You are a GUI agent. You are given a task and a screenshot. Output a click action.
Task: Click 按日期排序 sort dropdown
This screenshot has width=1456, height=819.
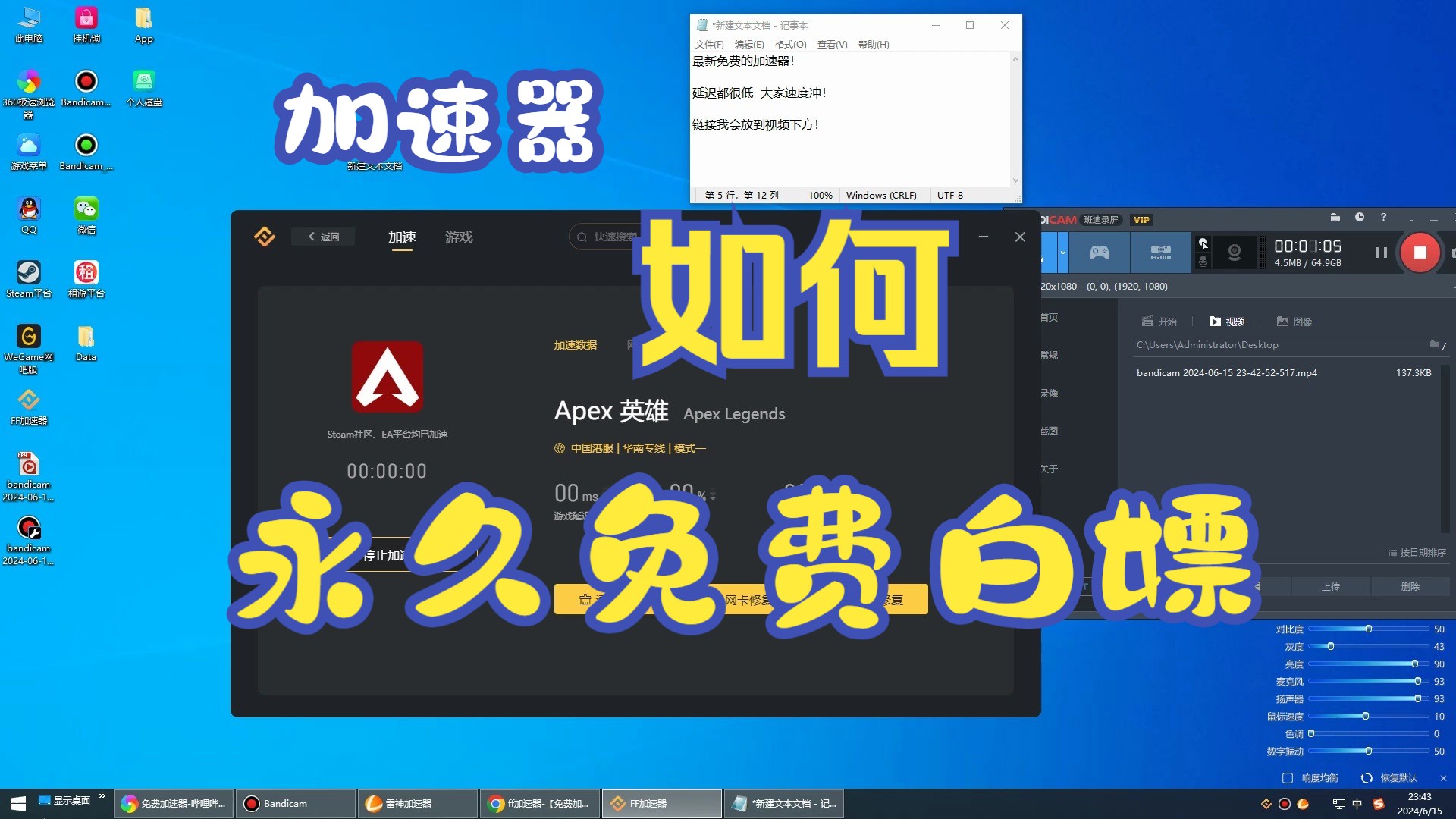pyautogui.click(x=1417, y=552)
